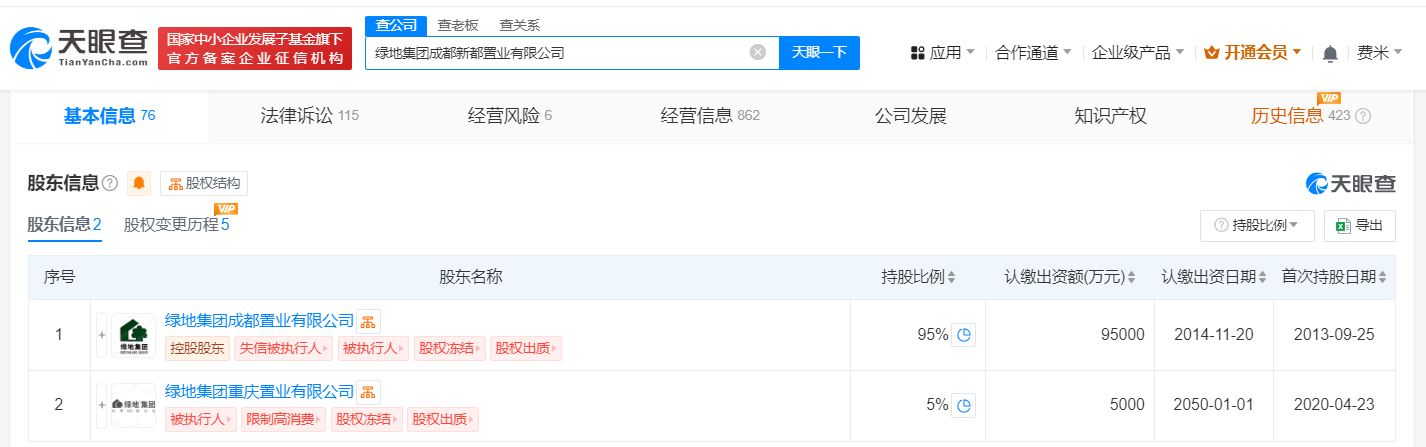Viewport: 1426px width, 447px height.
Task: Open equity structure icon for 绿地集团成都置业有限公司
Action: click(x=369, y=321)
